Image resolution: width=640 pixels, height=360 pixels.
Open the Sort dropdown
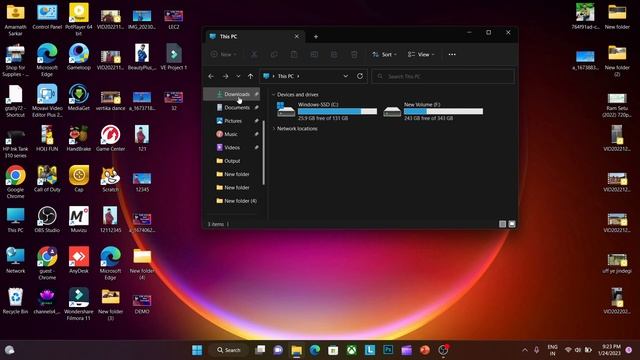(x=384, y=54)
